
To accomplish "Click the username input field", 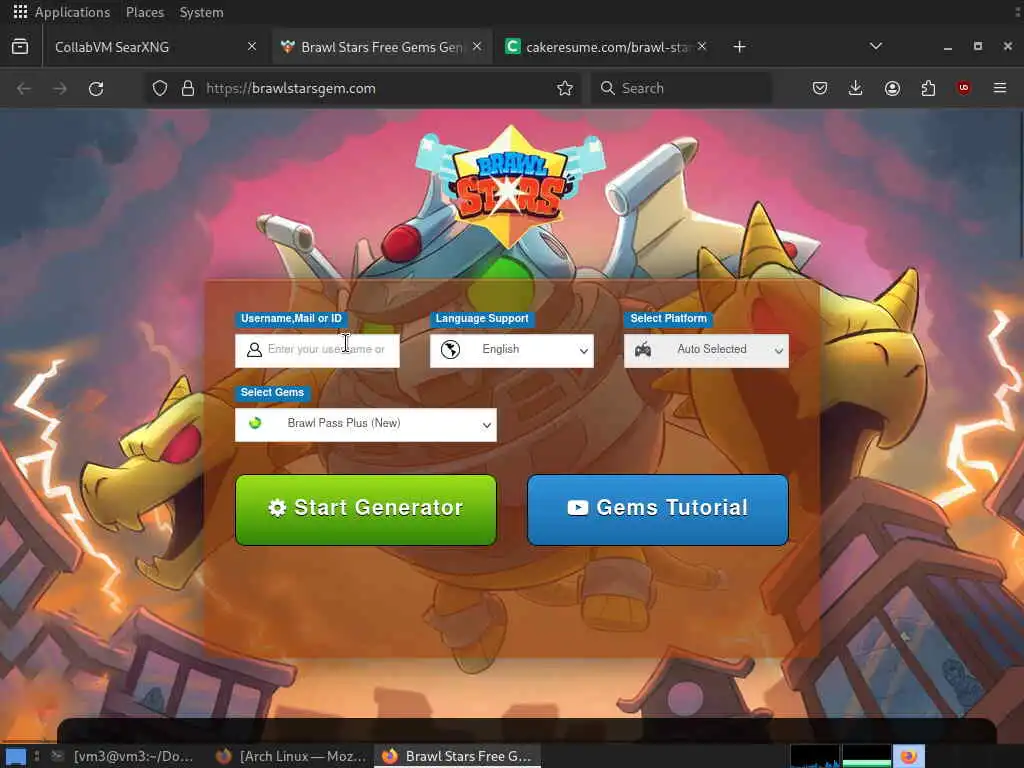I will pyautogui.click(x=317, y=351).
